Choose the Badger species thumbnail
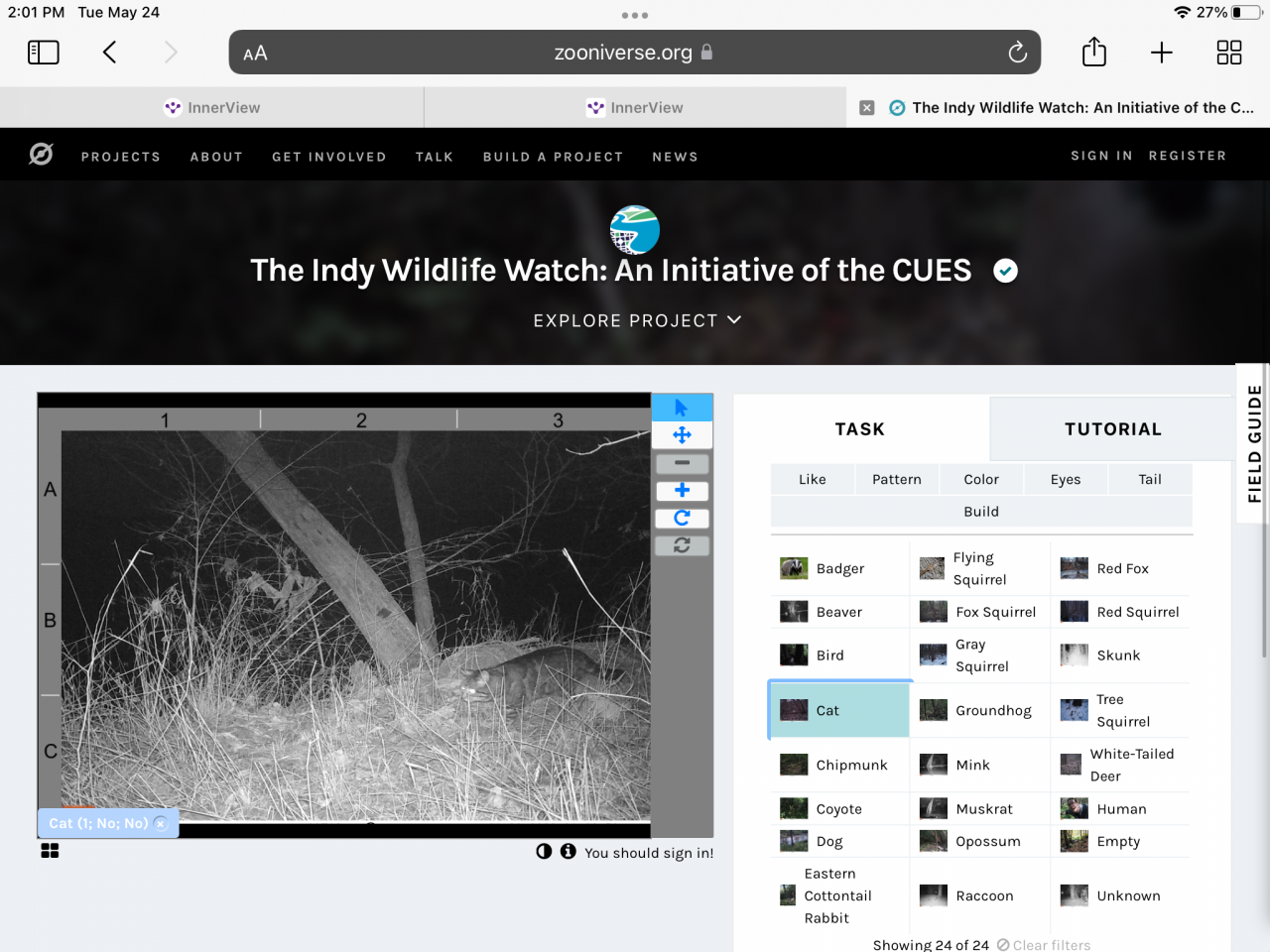 point(794,568)
